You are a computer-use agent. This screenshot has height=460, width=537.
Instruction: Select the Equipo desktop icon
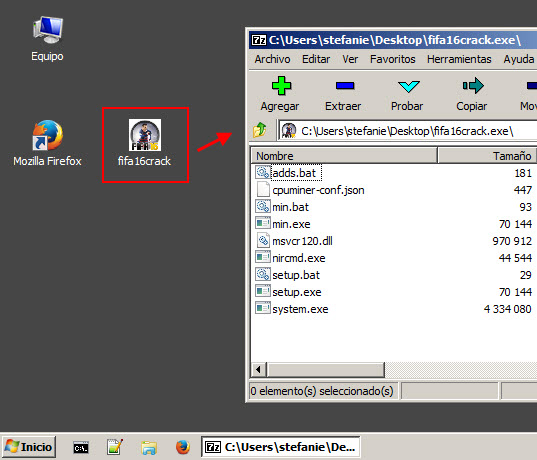(47, 39)
